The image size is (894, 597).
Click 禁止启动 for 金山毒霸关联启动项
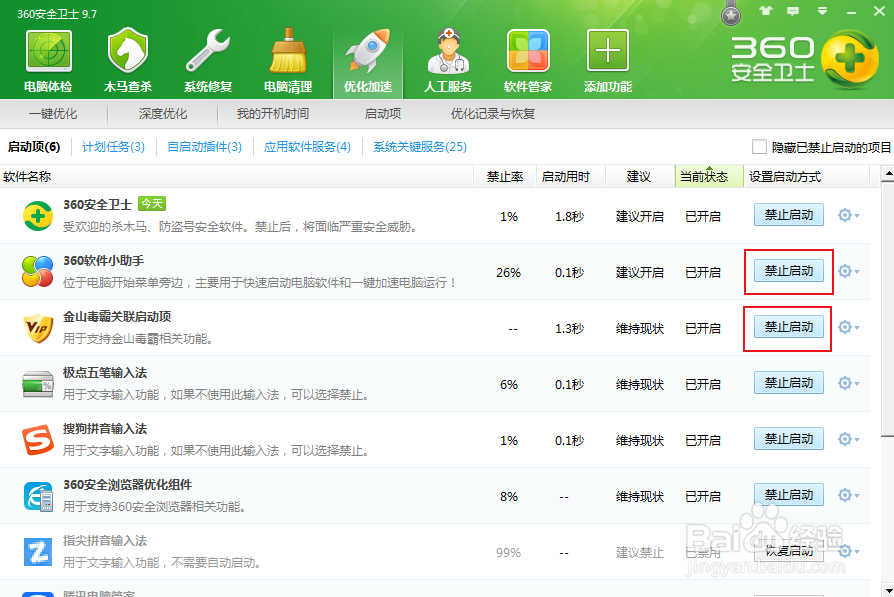pos(789,326)
